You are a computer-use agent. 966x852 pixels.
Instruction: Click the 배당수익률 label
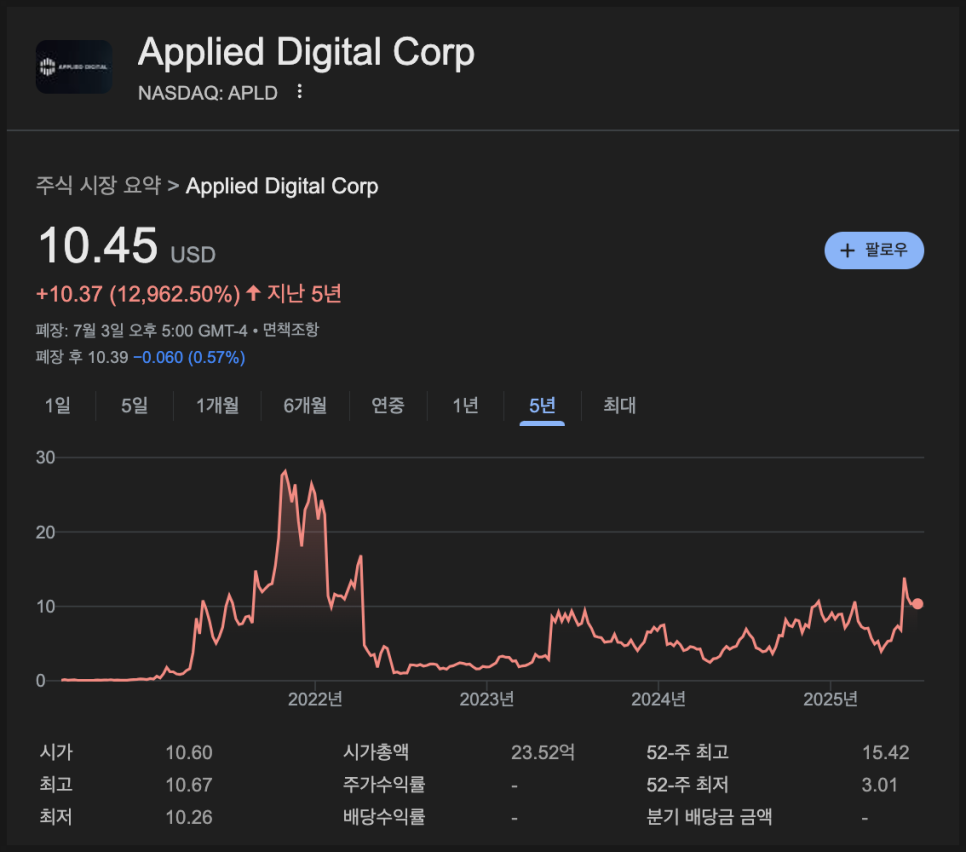[x=384, y=817]
